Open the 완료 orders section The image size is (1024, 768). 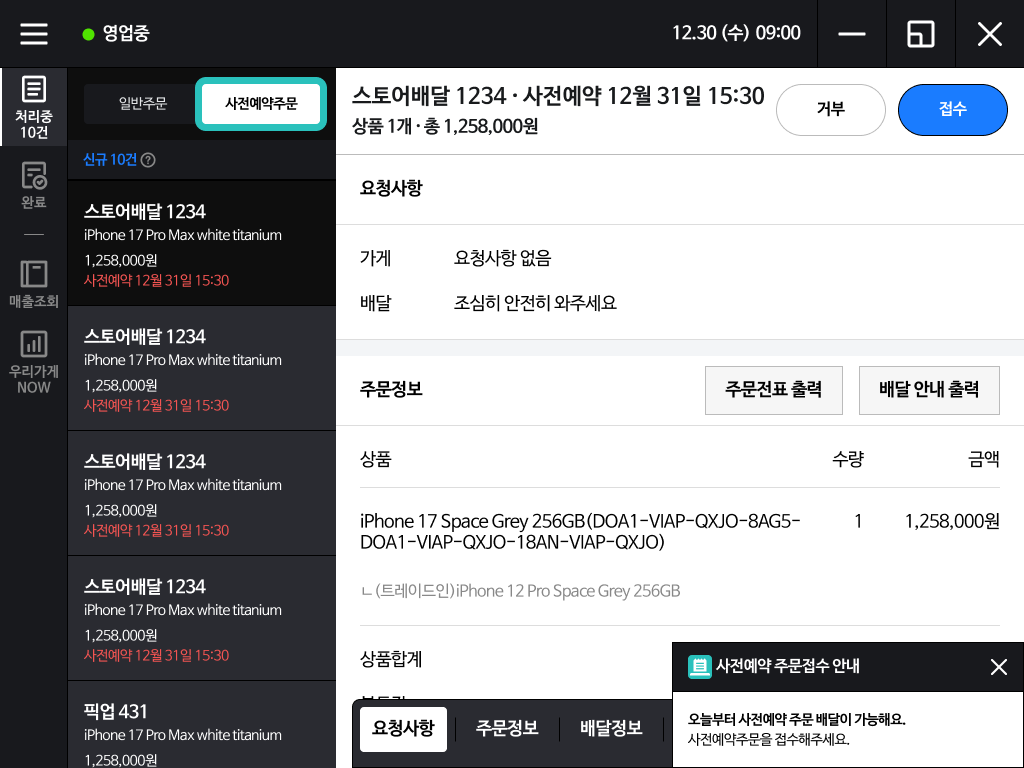pos(34,185)
